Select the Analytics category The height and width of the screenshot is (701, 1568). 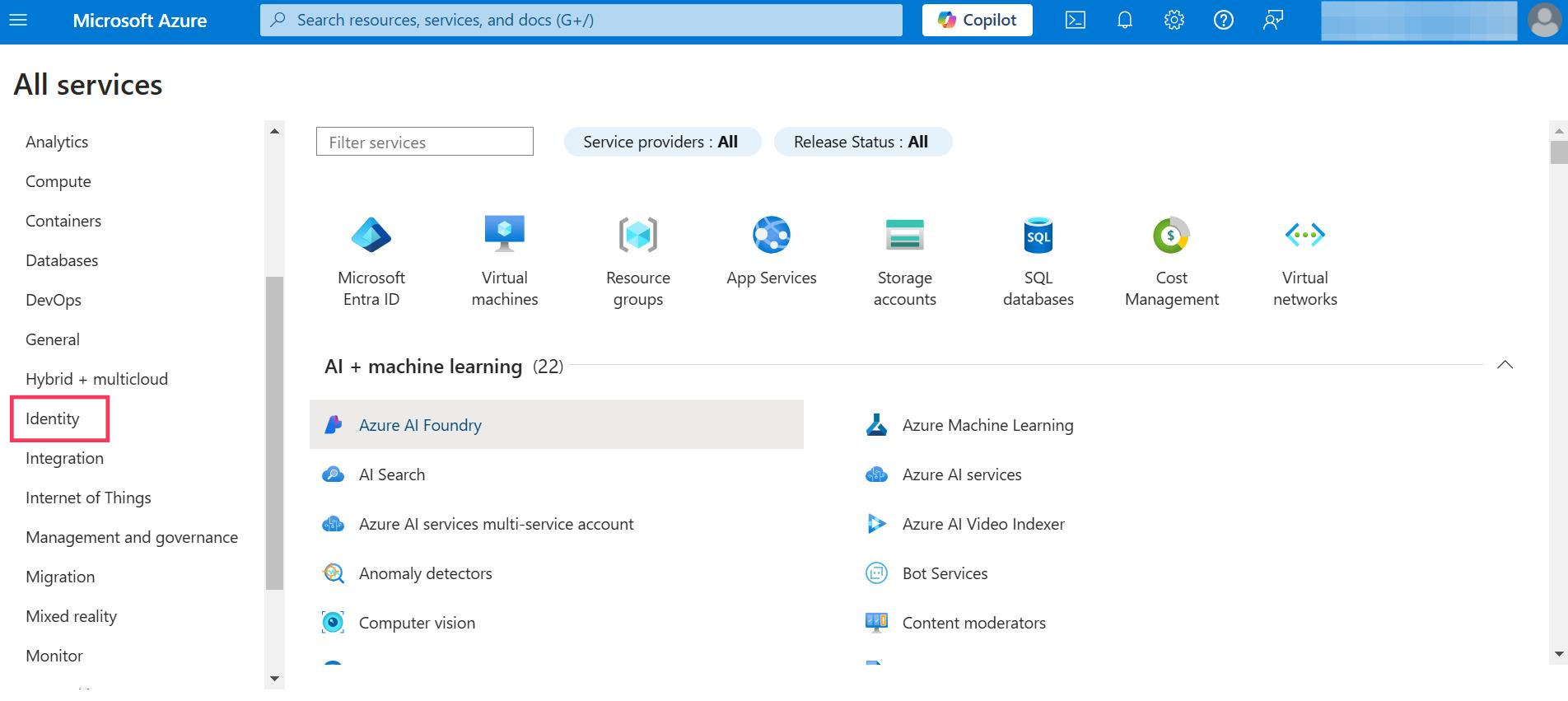[x=57, y=142]
